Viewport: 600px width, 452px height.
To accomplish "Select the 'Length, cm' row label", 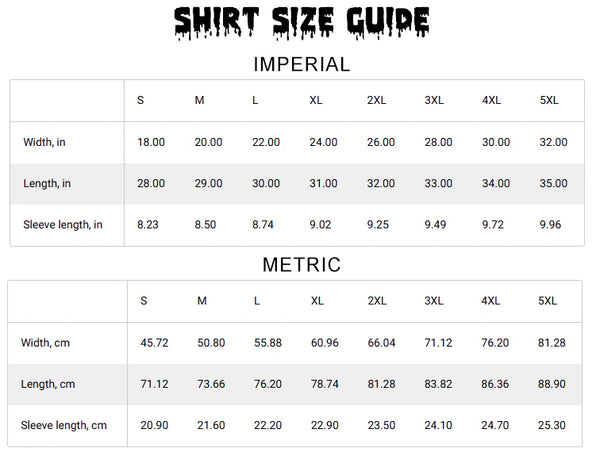I will (x=48, y=384).
